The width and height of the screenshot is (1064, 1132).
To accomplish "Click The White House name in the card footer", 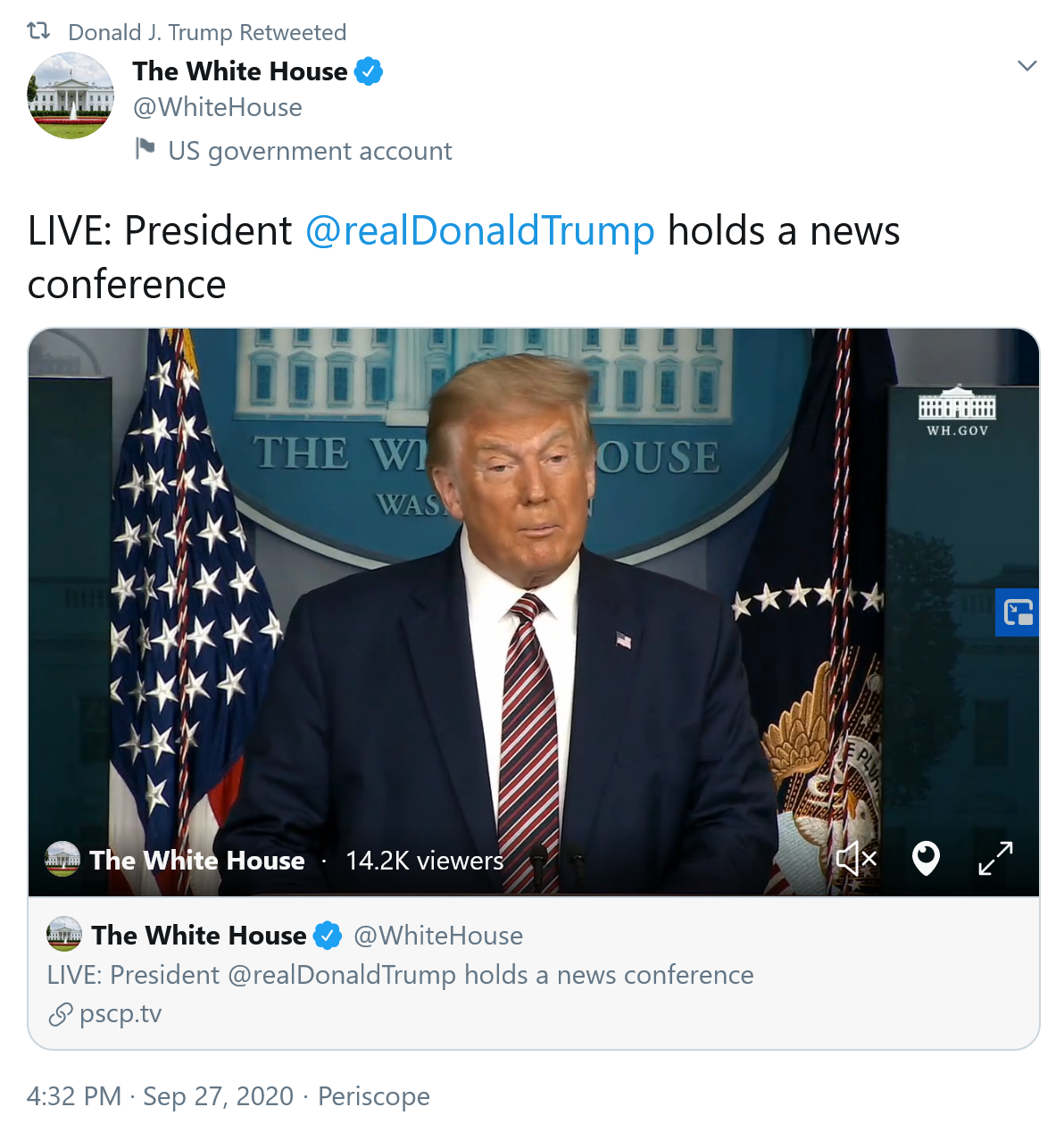I will pyautogui.click(x=199, y=935).
